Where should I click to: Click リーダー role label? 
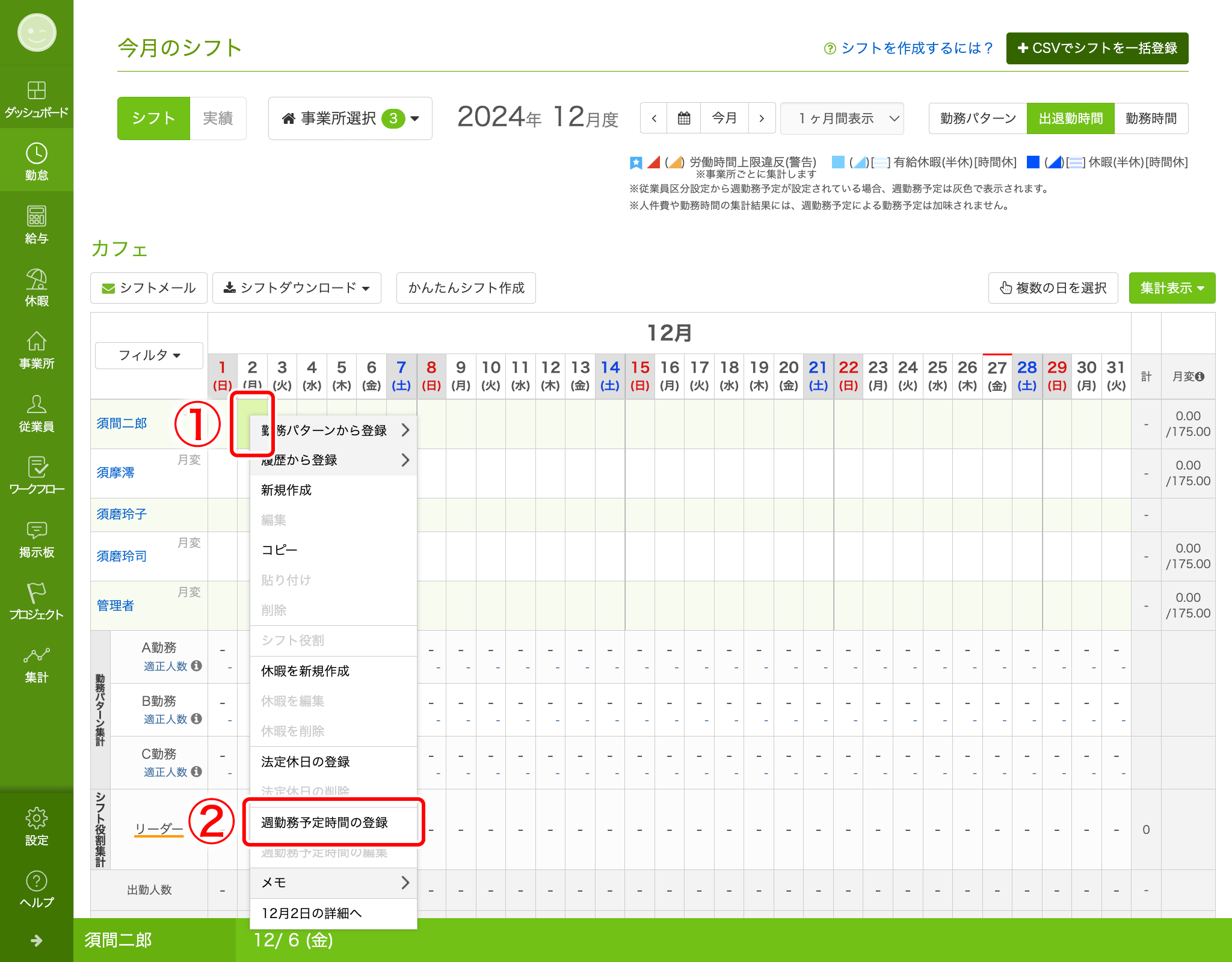[x=159, y=829]
